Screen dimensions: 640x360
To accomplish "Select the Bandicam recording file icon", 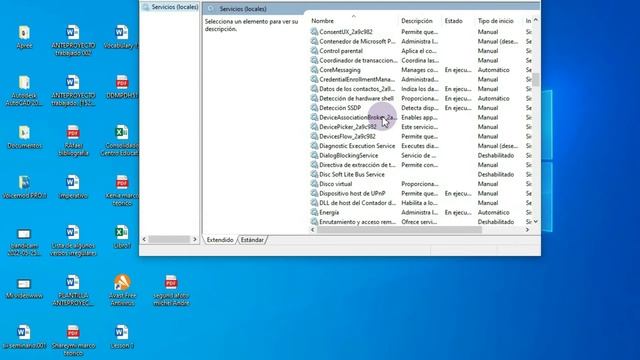I will (24, 233).
